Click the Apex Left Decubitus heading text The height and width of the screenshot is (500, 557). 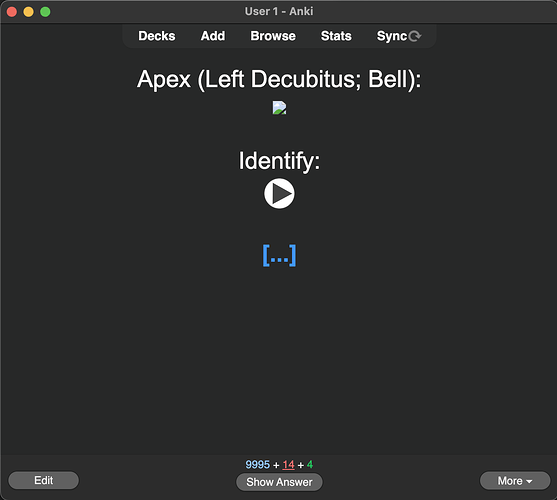tap(279, 79)
